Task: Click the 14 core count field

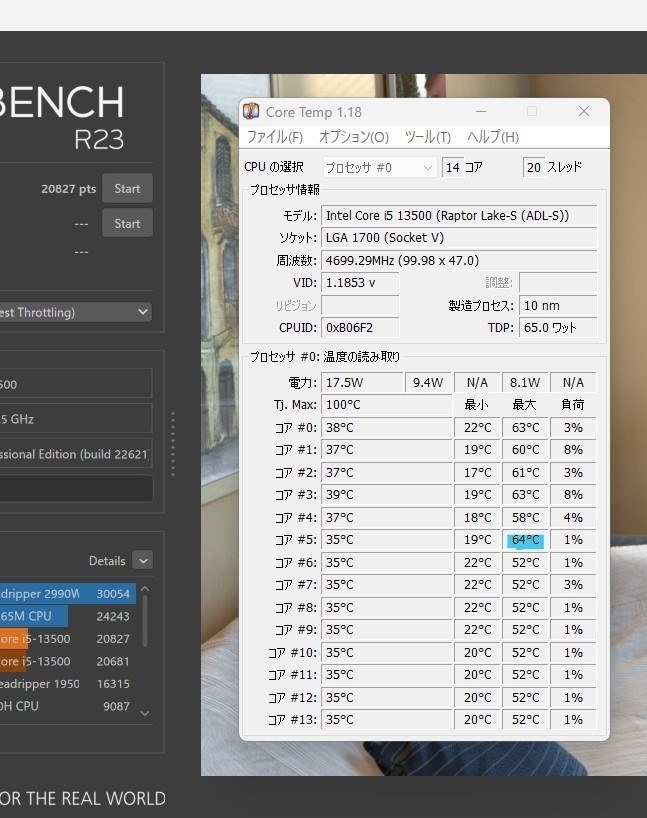Action: [453, 167]
